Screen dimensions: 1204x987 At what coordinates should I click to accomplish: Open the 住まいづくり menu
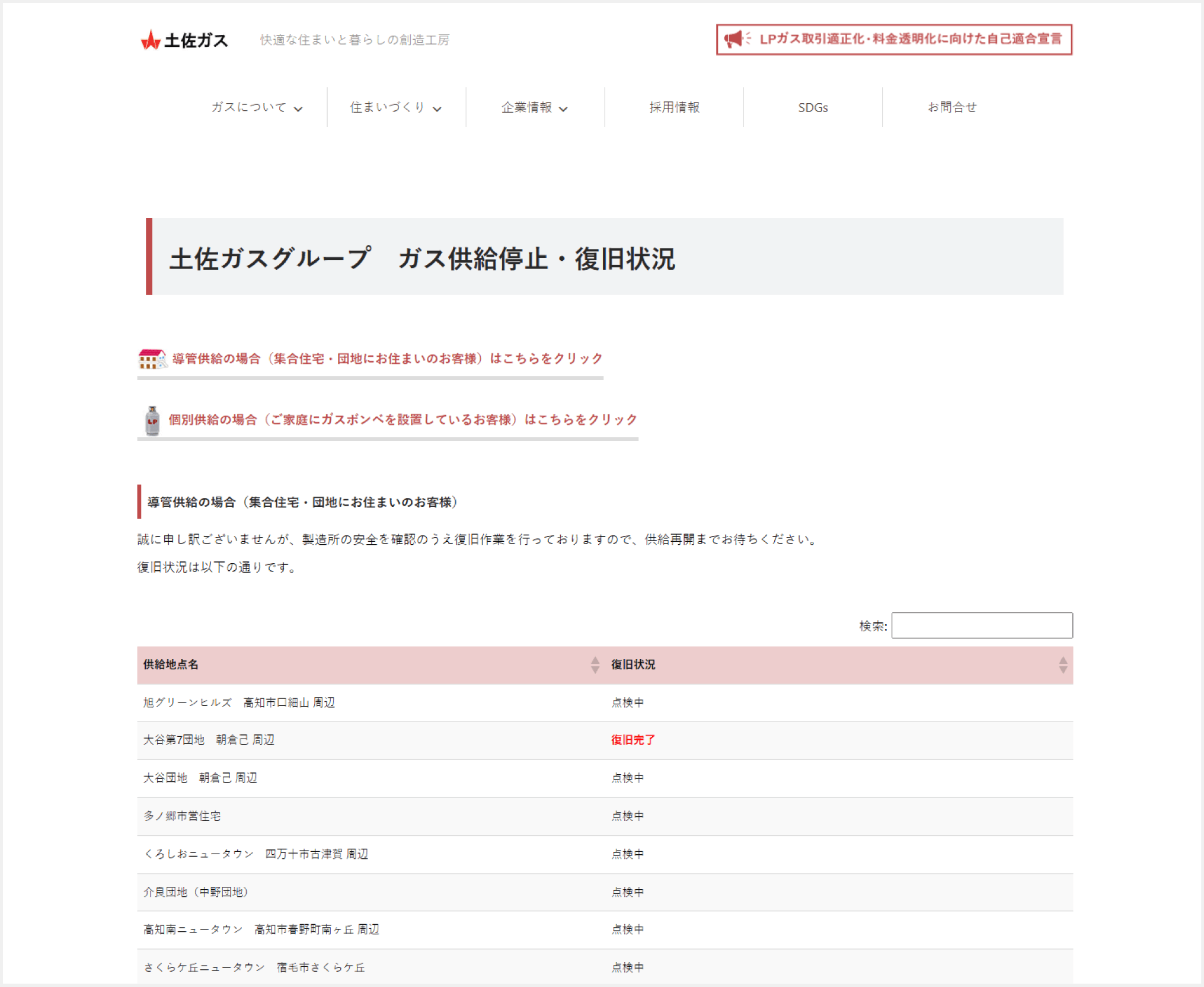point(396,107)
